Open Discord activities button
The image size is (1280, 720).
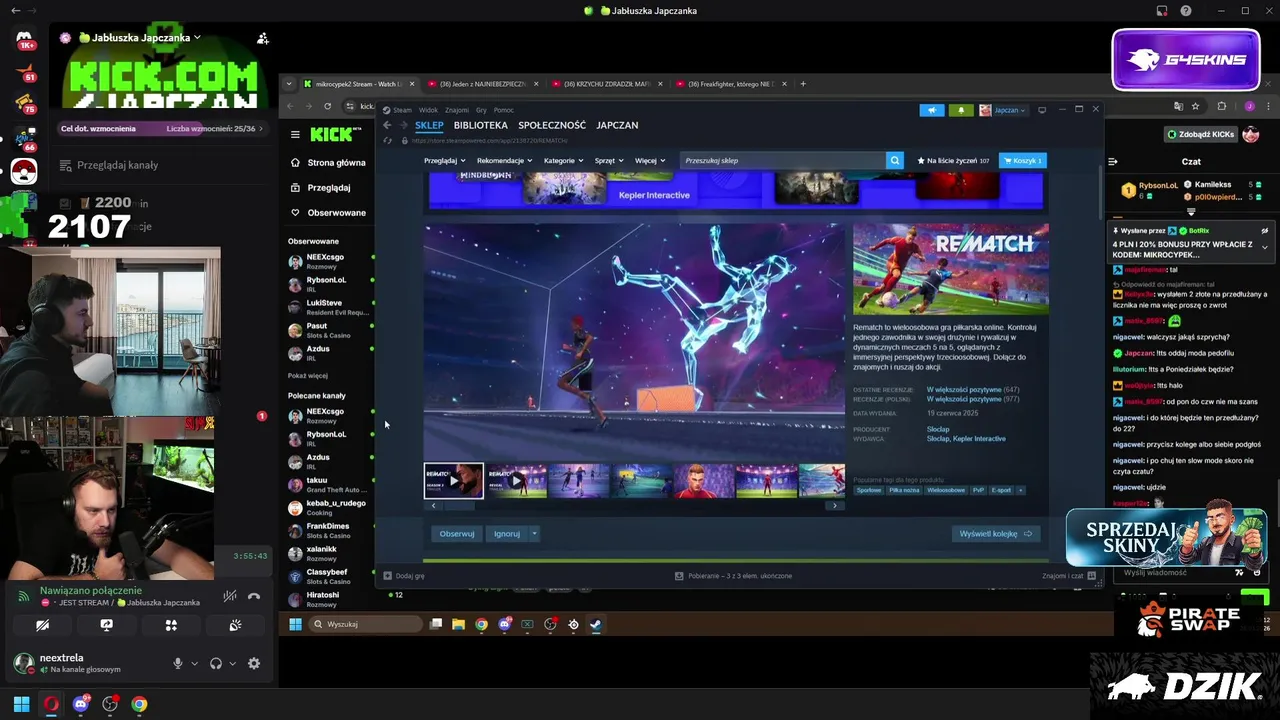coord(171,625)
